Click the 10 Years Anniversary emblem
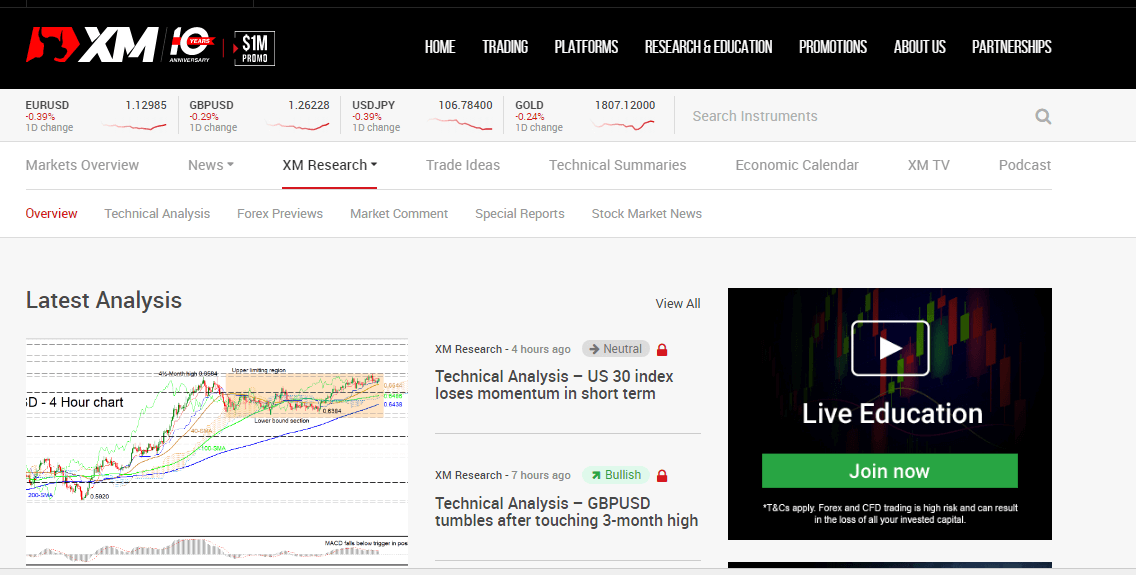The width and height of the screenshot is (1136, 575). pos(191,46)
